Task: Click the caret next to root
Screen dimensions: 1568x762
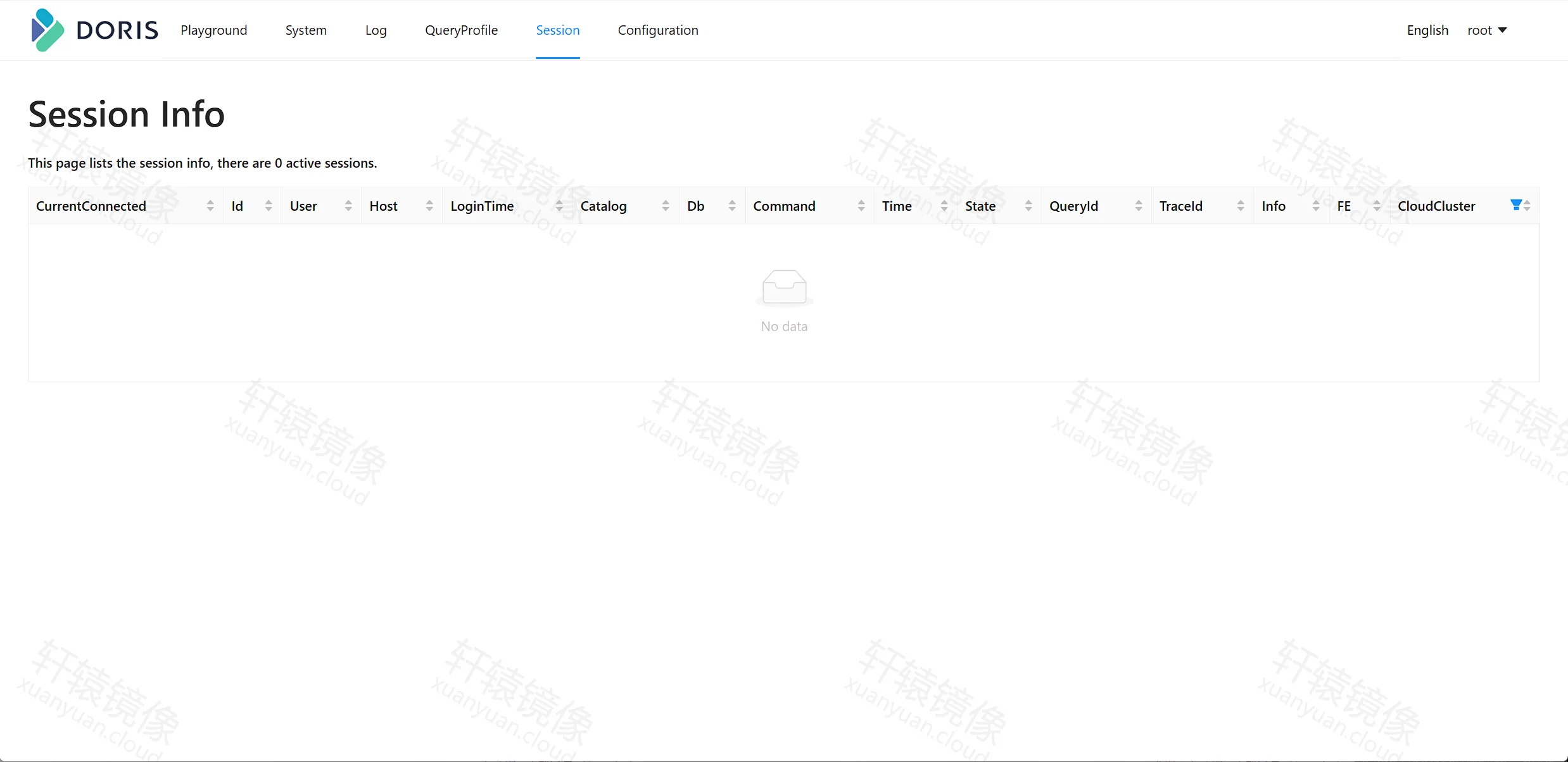Action: tap(1502, 30)
